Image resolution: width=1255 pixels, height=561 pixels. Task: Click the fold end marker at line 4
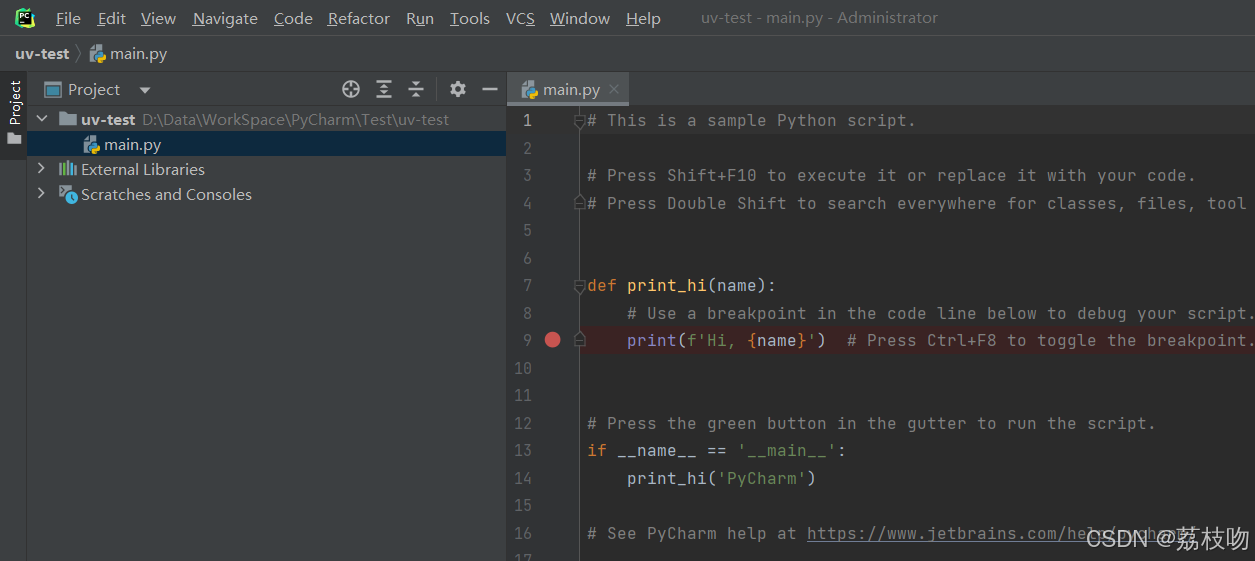[578, 203]
